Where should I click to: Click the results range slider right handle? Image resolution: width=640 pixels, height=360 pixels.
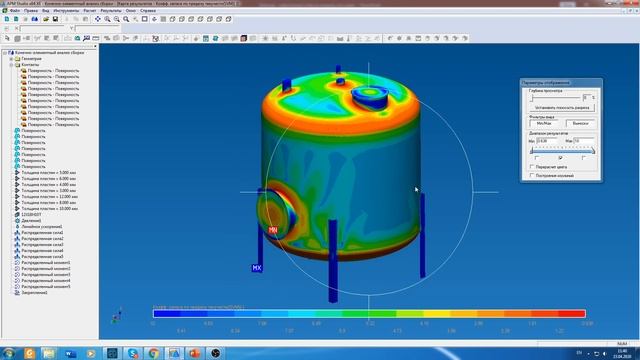[x=593, y=151]
